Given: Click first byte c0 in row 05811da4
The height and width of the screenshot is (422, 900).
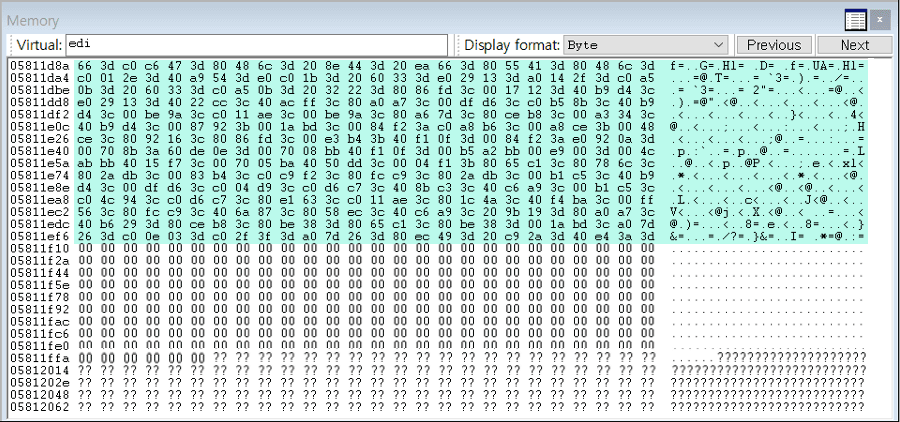Looking at the screenshot, I should (84, 76).
